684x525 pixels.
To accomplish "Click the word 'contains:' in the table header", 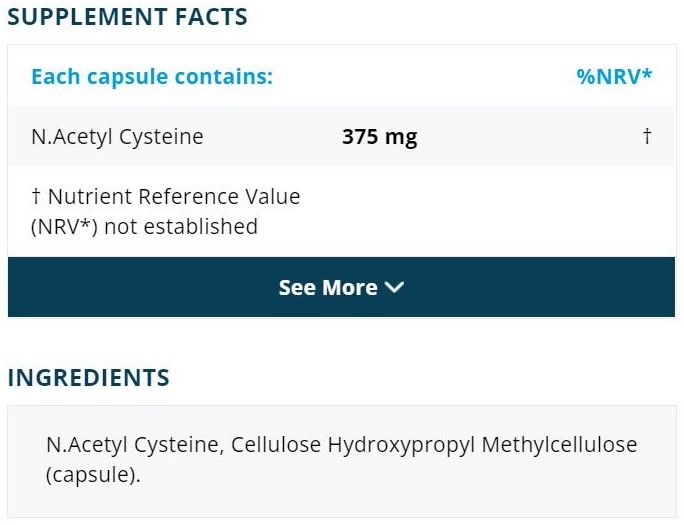I will point(231,77).
